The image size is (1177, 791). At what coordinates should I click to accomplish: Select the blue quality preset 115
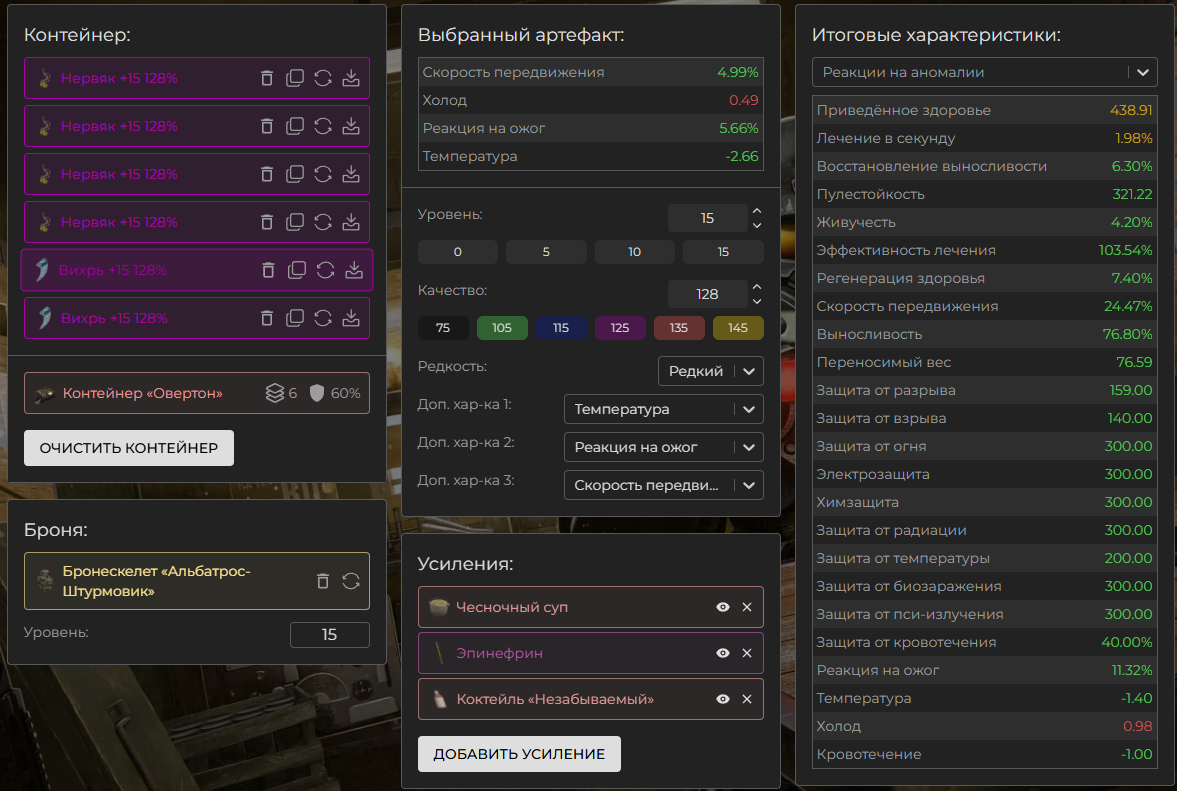pyautogui.click(x=561, y=328)
